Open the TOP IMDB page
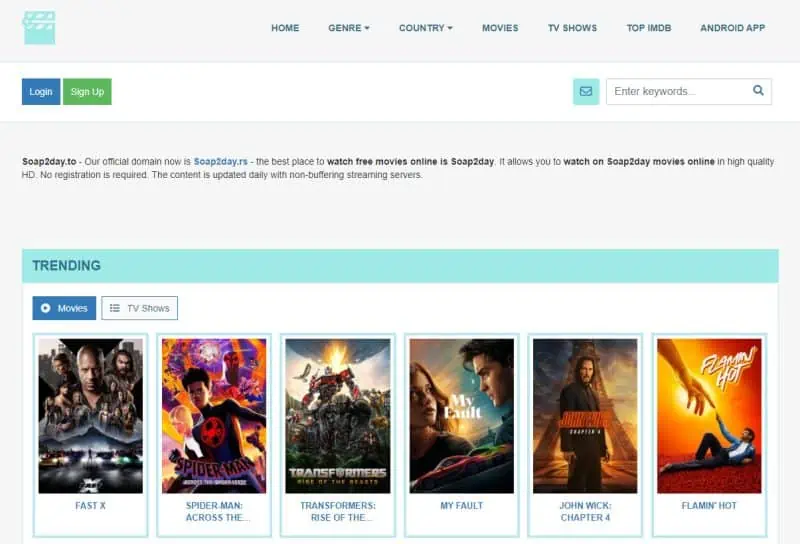The width and height of the screenshot is (800, 544). pos(649,28)
